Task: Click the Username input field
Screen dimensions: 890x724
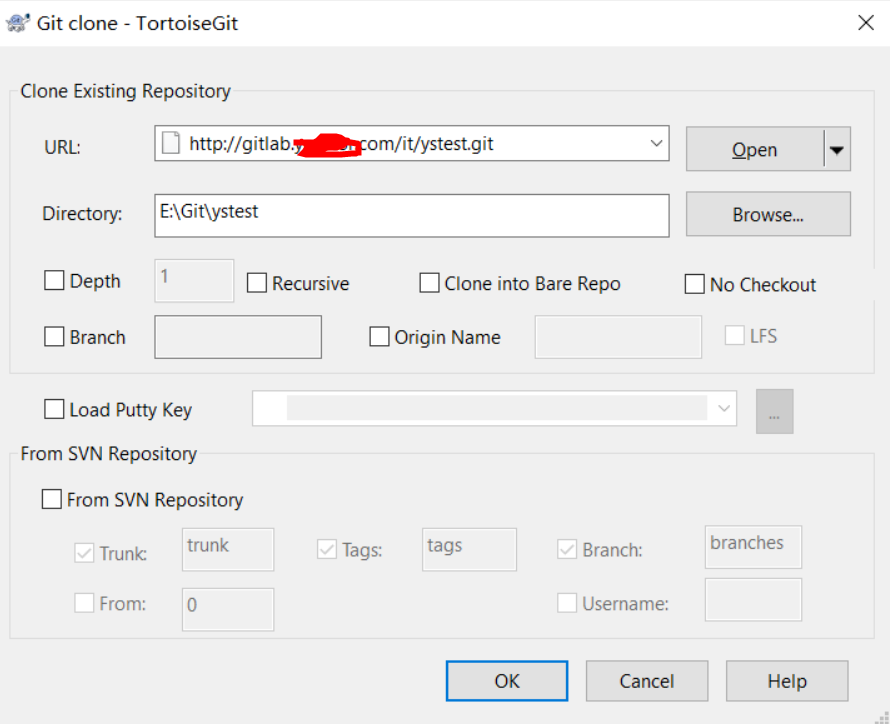Action: (x=753, y=600)
